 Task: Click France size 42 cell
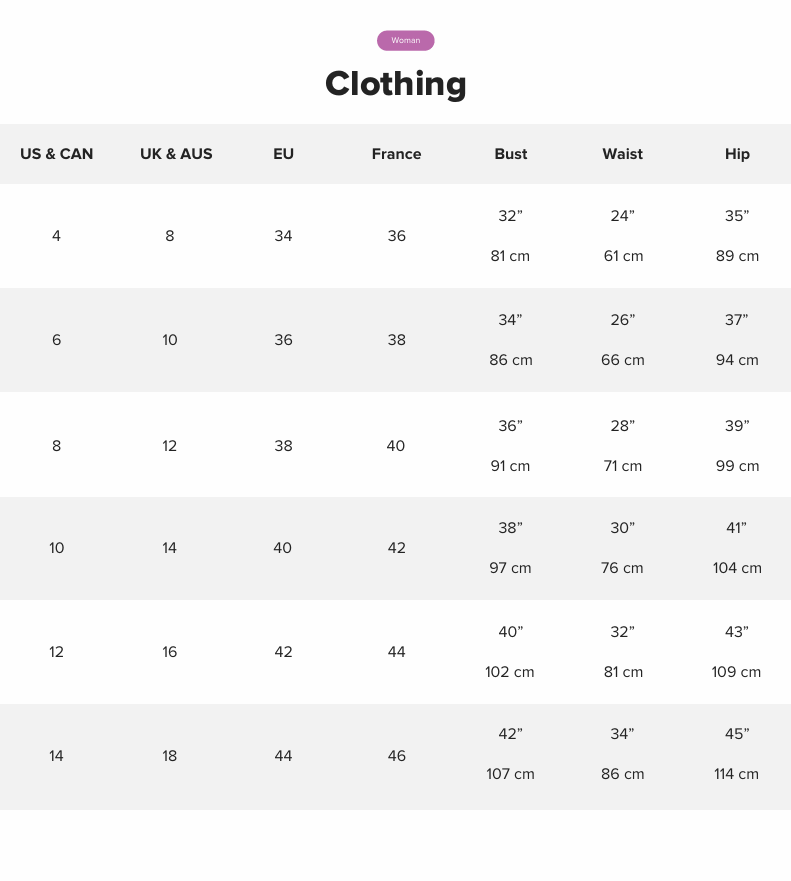397,548
